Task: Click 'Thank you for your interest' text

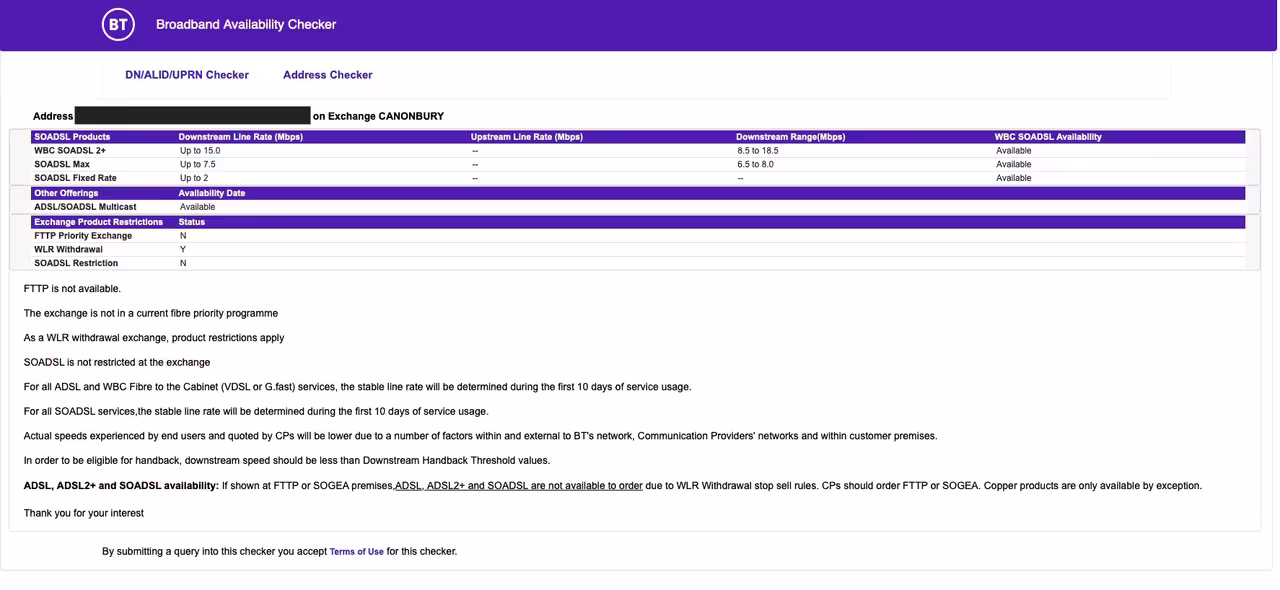Action: 84,513
